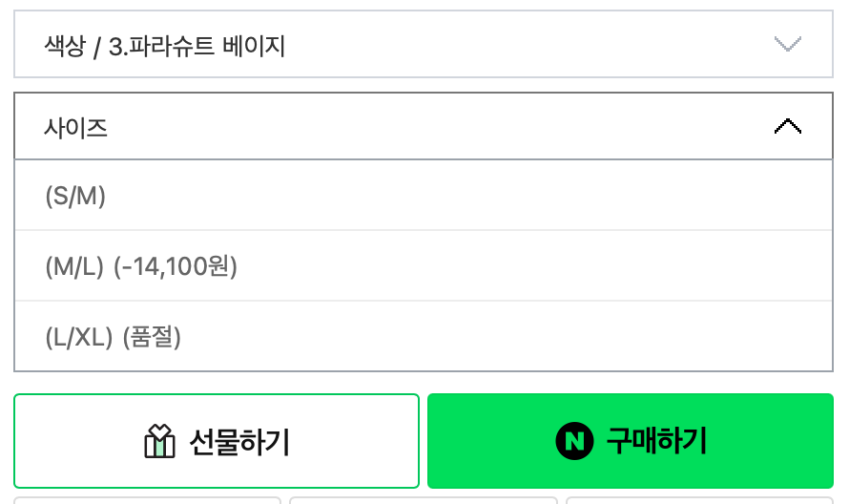This screenshot has width=849, height=504.
Task: Click the partially visible bottom-middle button
Action: pyautogui.click(x=423, y=499)
